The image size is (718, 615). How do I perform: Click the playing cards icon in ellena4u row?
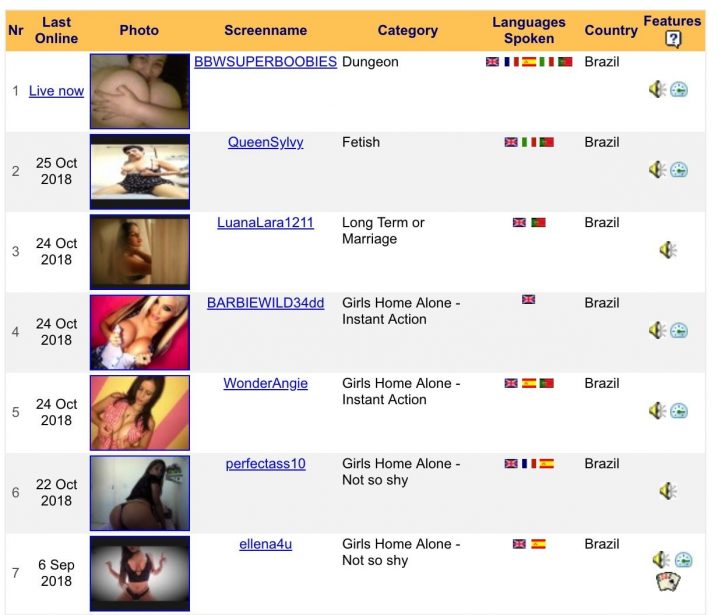tap(668, 582)
